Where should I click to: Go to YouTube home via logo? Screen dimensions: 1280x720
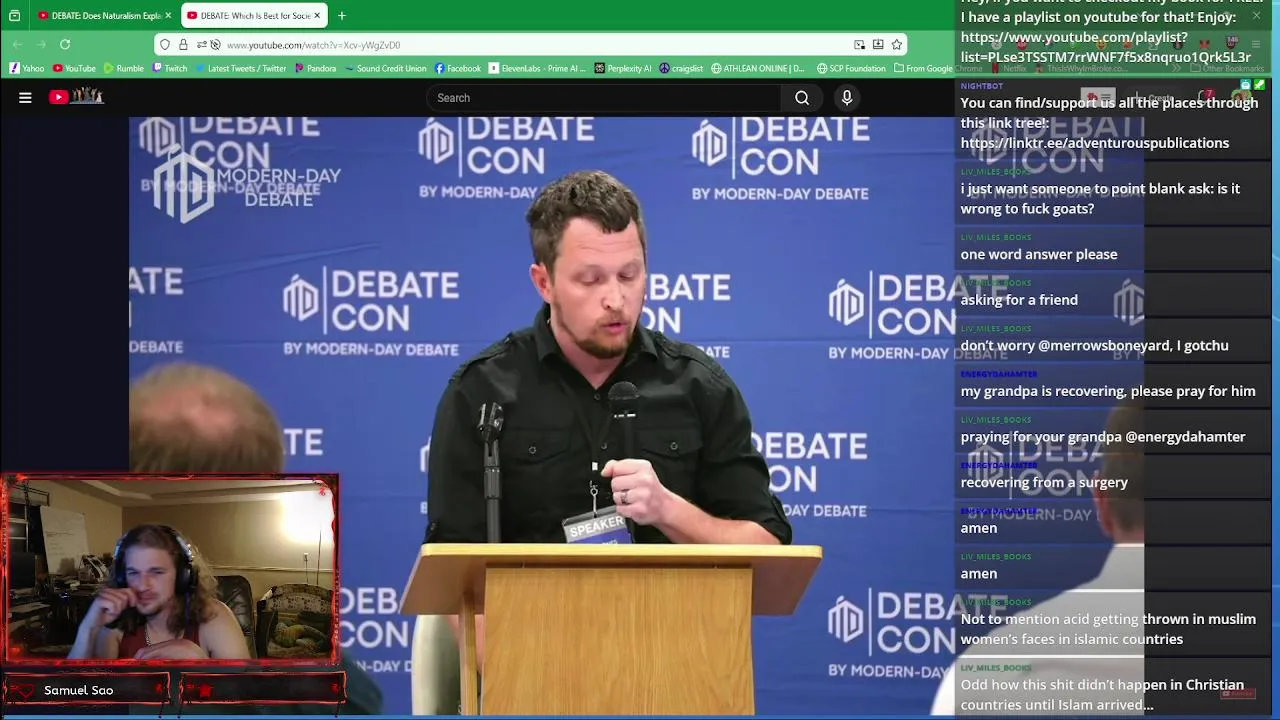point(76,97)
